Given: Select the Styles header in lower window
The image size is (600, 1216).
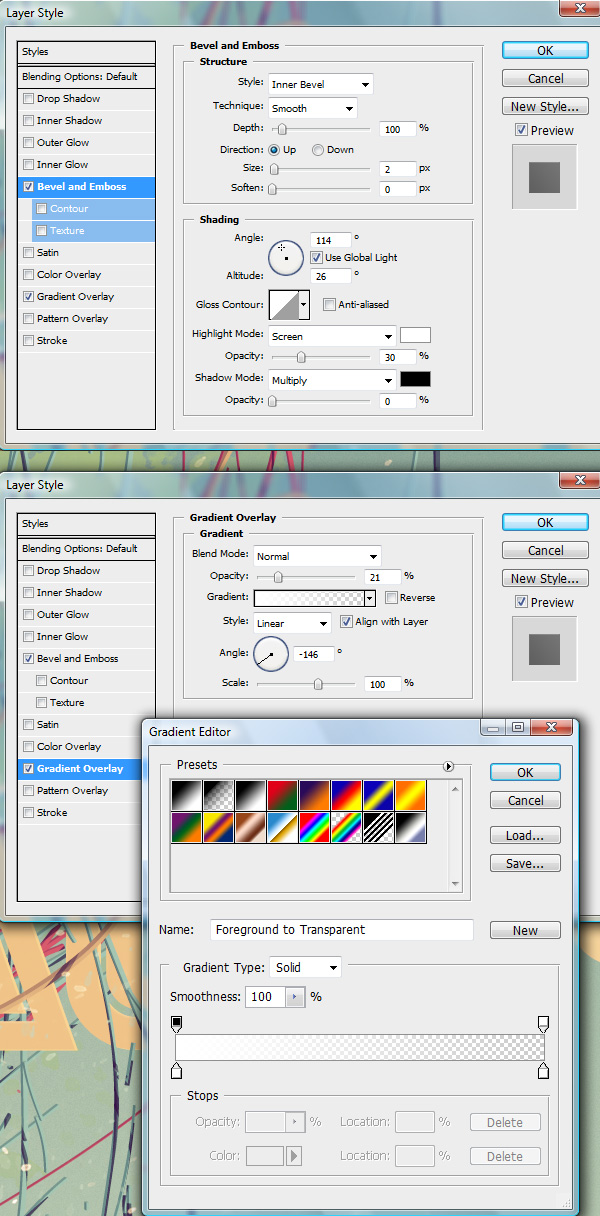Looking at the screenshot, I should [x=87, y=524].
